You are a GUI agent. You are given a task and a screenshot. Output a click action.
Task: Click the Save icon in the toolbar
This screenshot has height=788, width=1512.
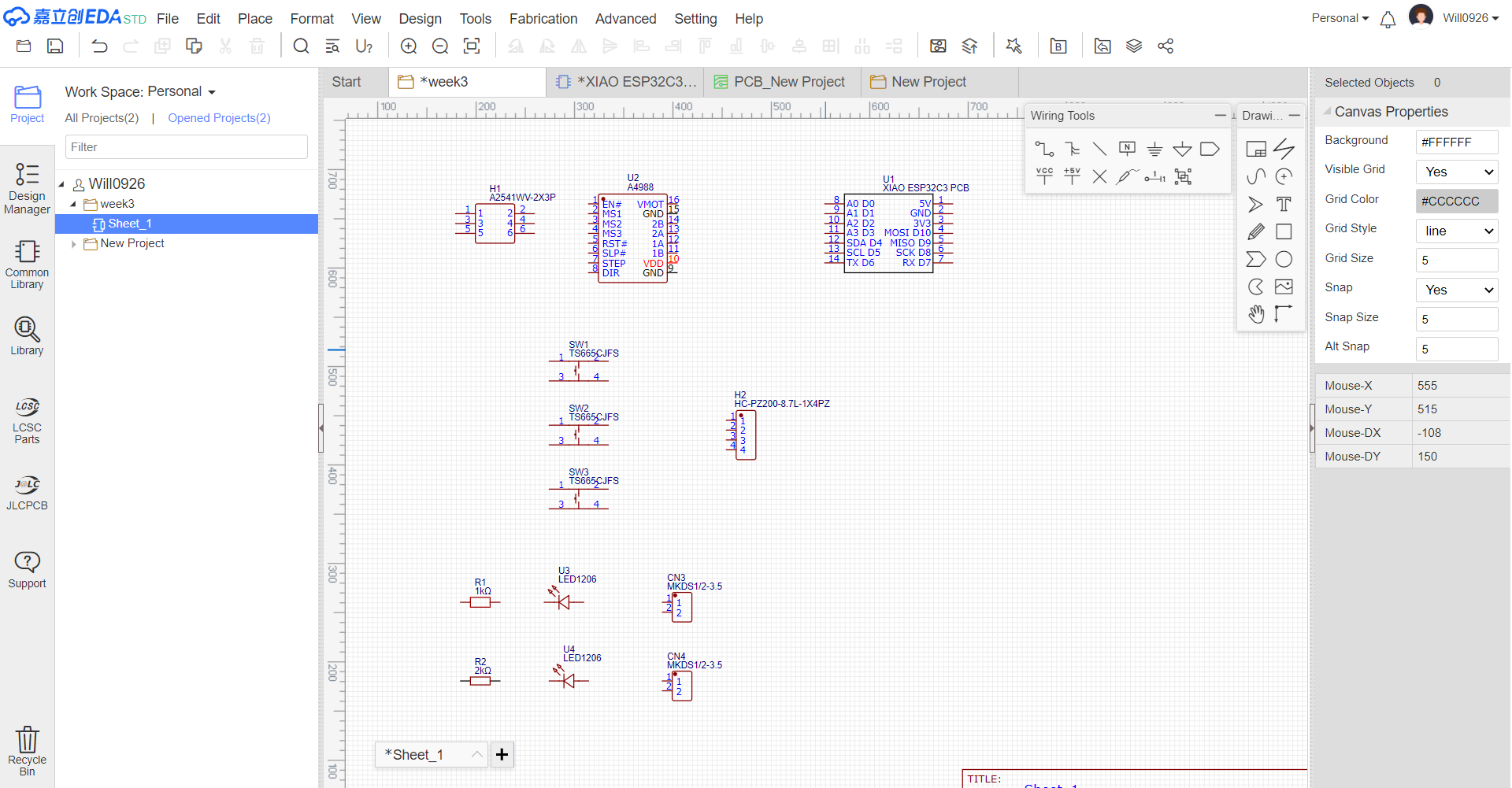(55, 46)
